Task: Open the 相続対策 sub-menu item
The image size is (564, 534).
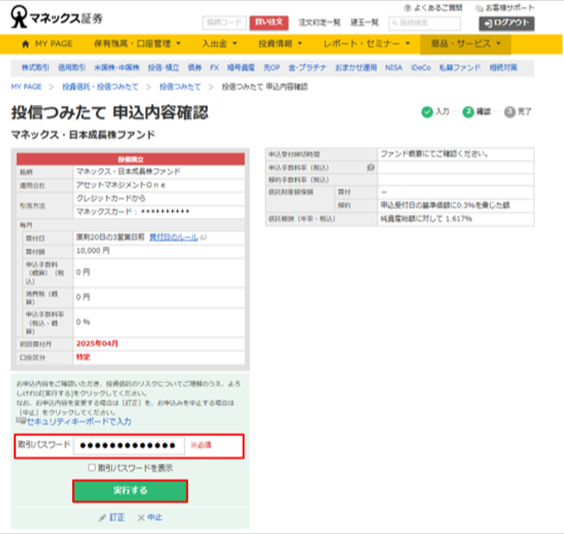Action: [x=503, y=68]
